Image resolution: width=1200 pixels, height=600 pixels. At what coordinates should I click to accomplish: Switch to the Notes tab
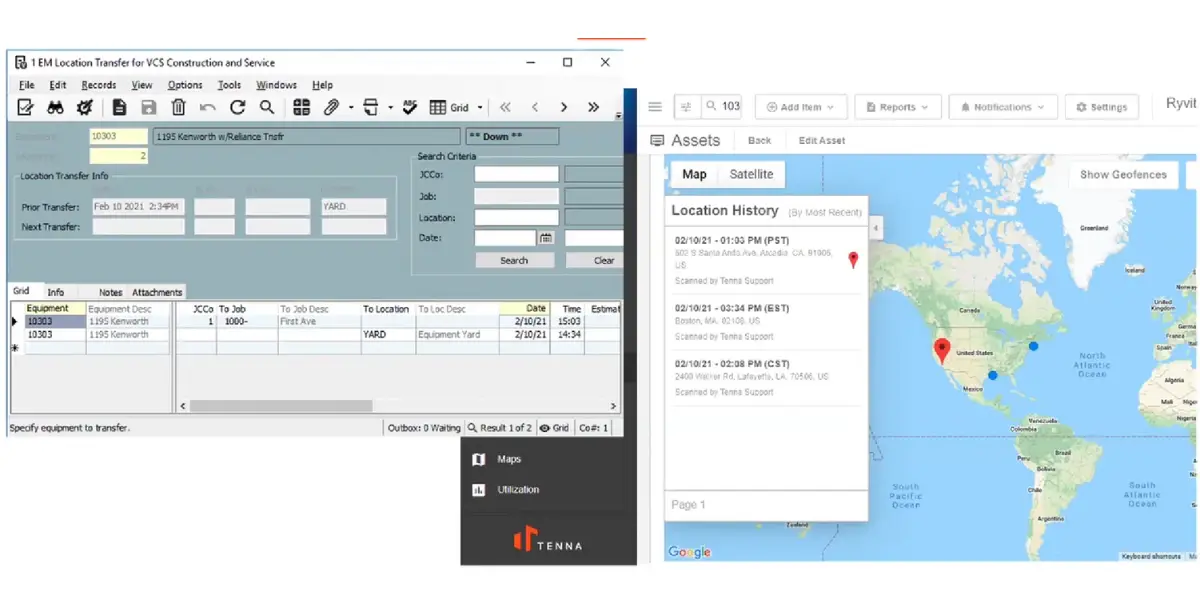(110, 292)
